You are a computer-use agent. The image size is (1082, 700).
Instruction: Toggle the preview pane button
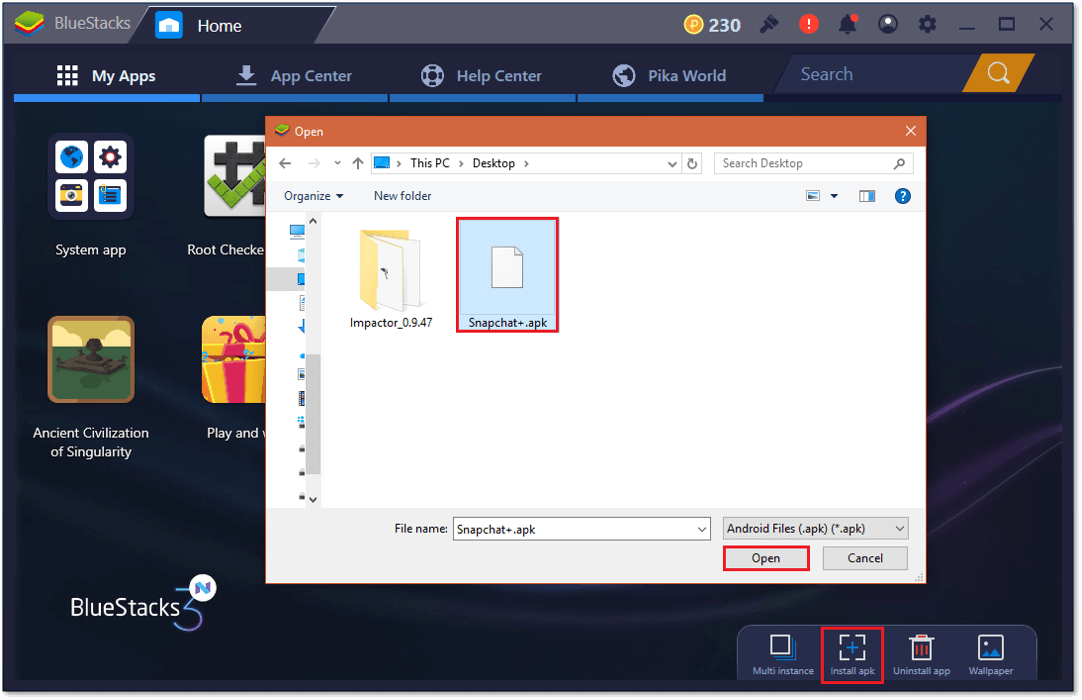[867, 196]
